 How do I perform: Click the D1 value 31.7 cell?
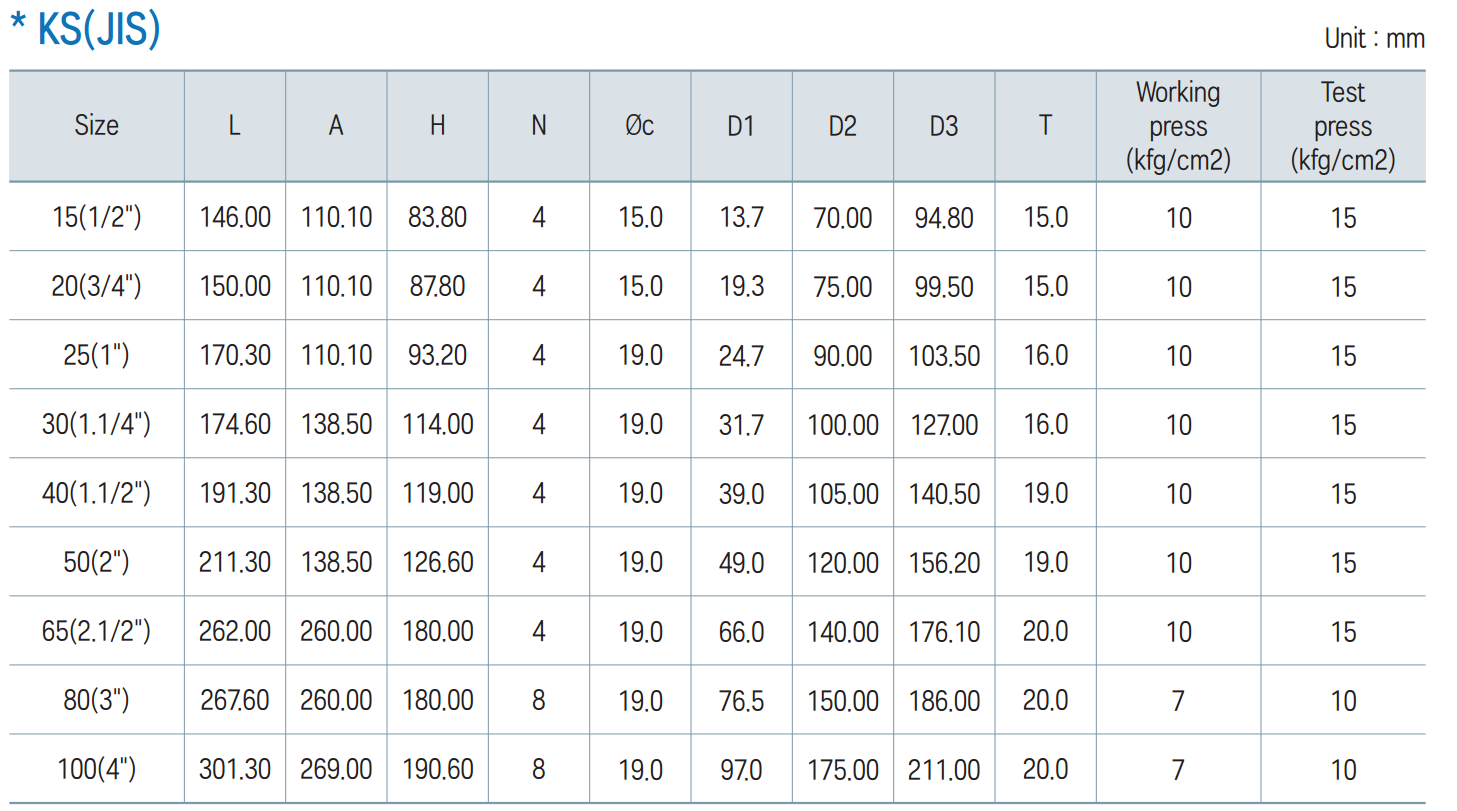click(x=741, y=425)
